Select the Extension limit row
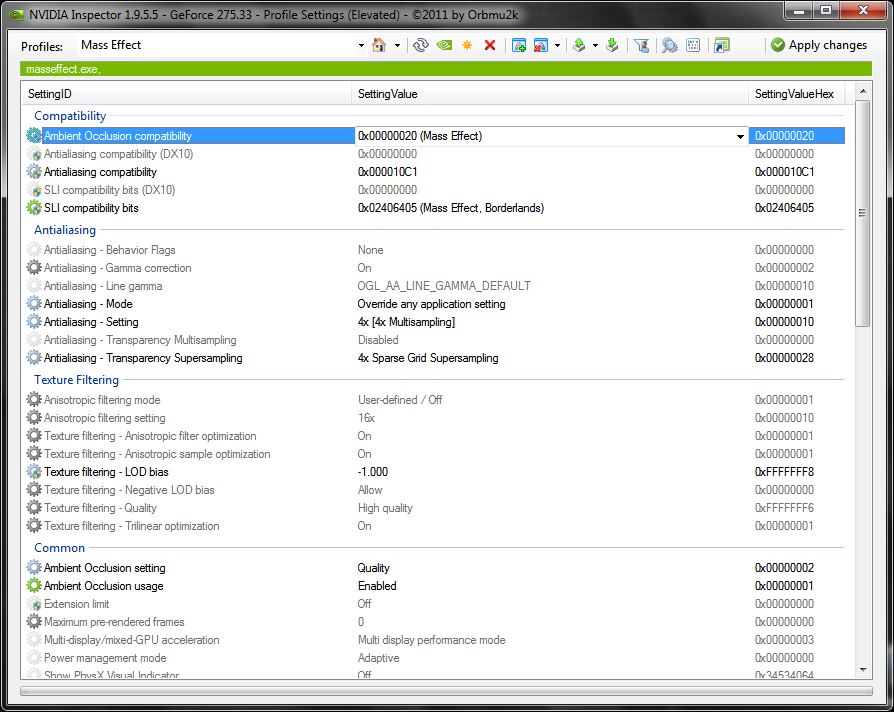 tap(434, 604)
